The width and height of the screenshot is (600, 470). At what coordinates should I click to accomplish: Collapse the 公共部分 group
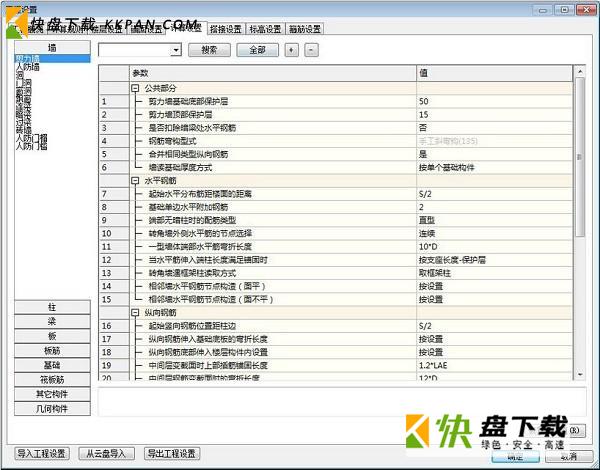(x=135, y=88)
